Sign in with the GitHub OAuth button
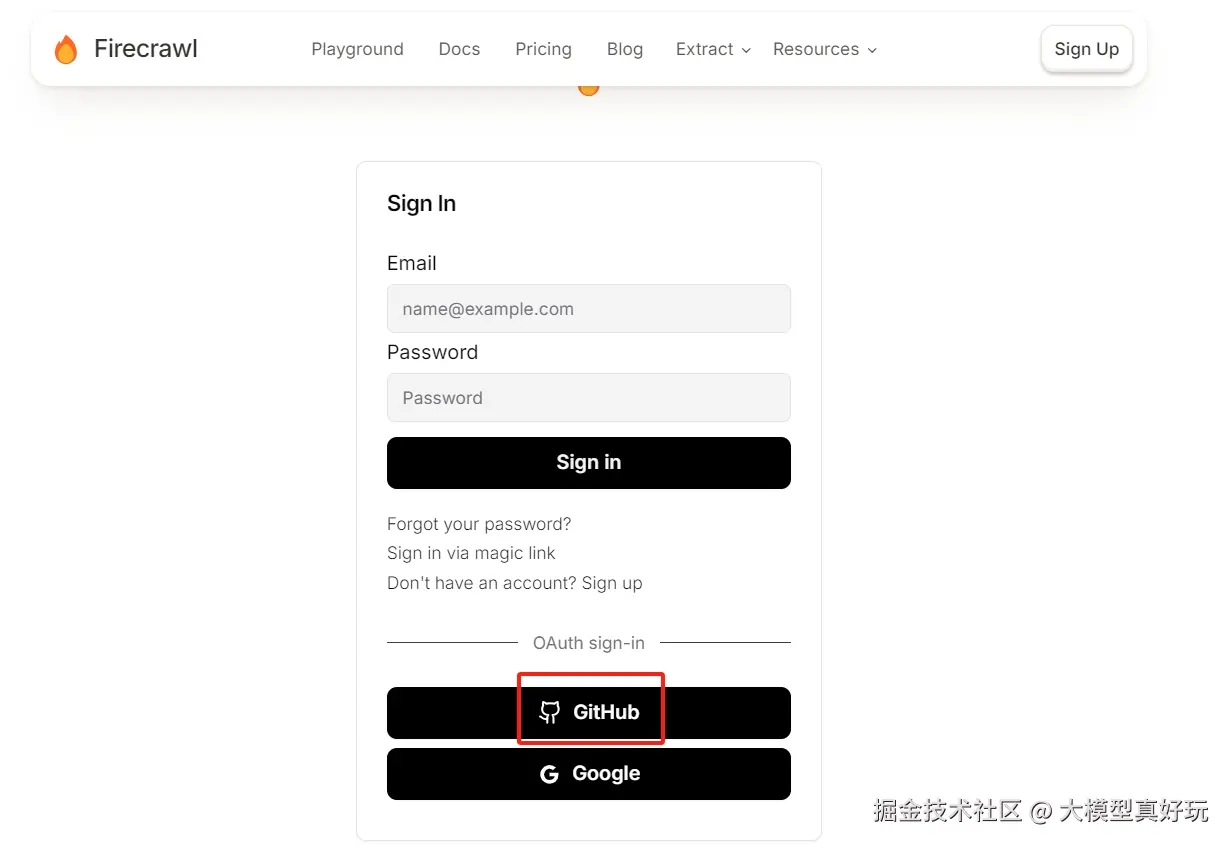This screenshot has height=848, width=1232. coord(589,713)
